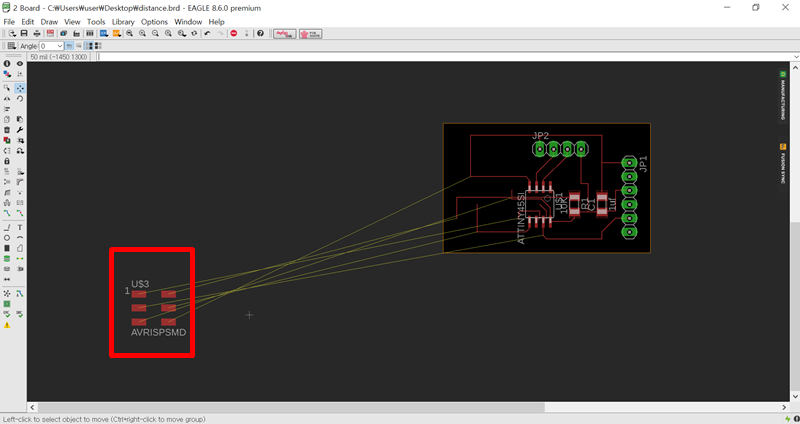The image size is (800, 424).
Task: Select the Via tool
Action: [7, 259]
